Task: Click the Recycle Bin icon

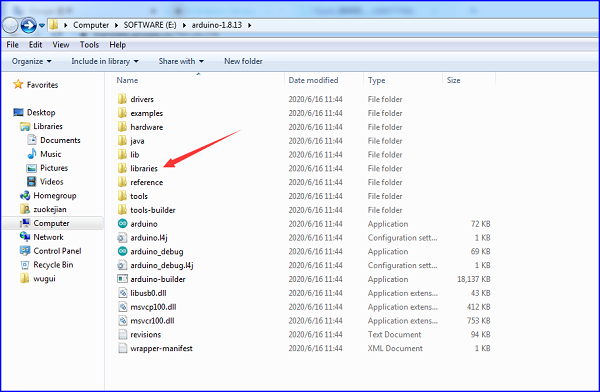Action: click(x=25, y=265)
